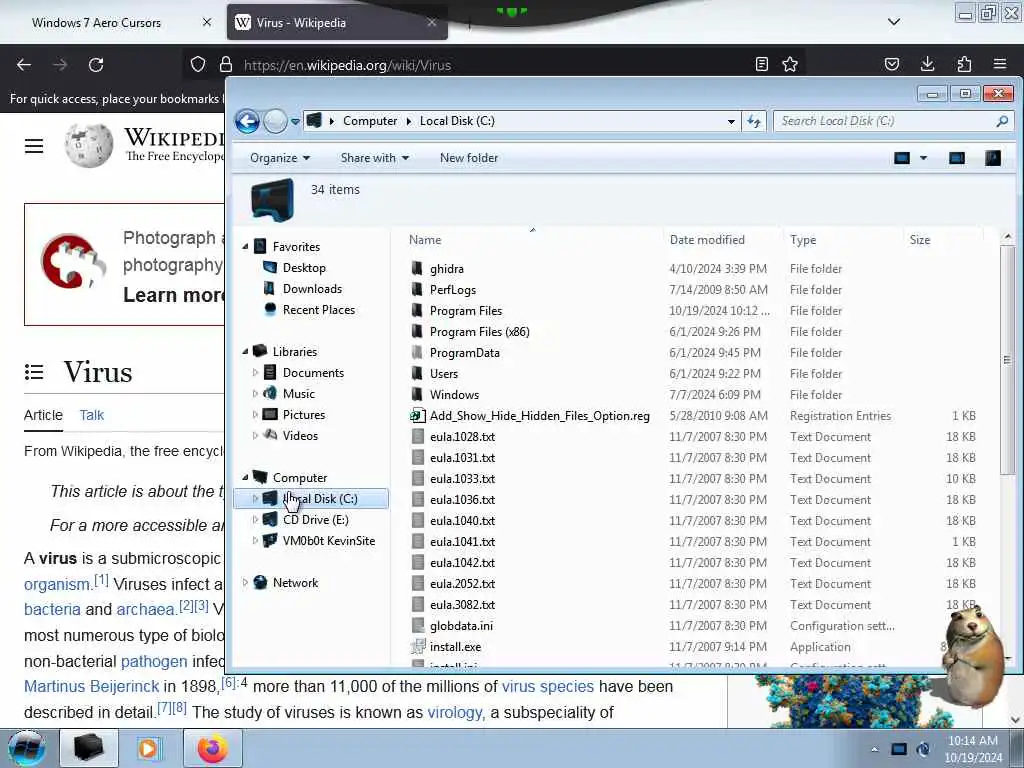Click the Firefox back button
The width and height of the screenshot is (1024, 768).
point(24,65)
